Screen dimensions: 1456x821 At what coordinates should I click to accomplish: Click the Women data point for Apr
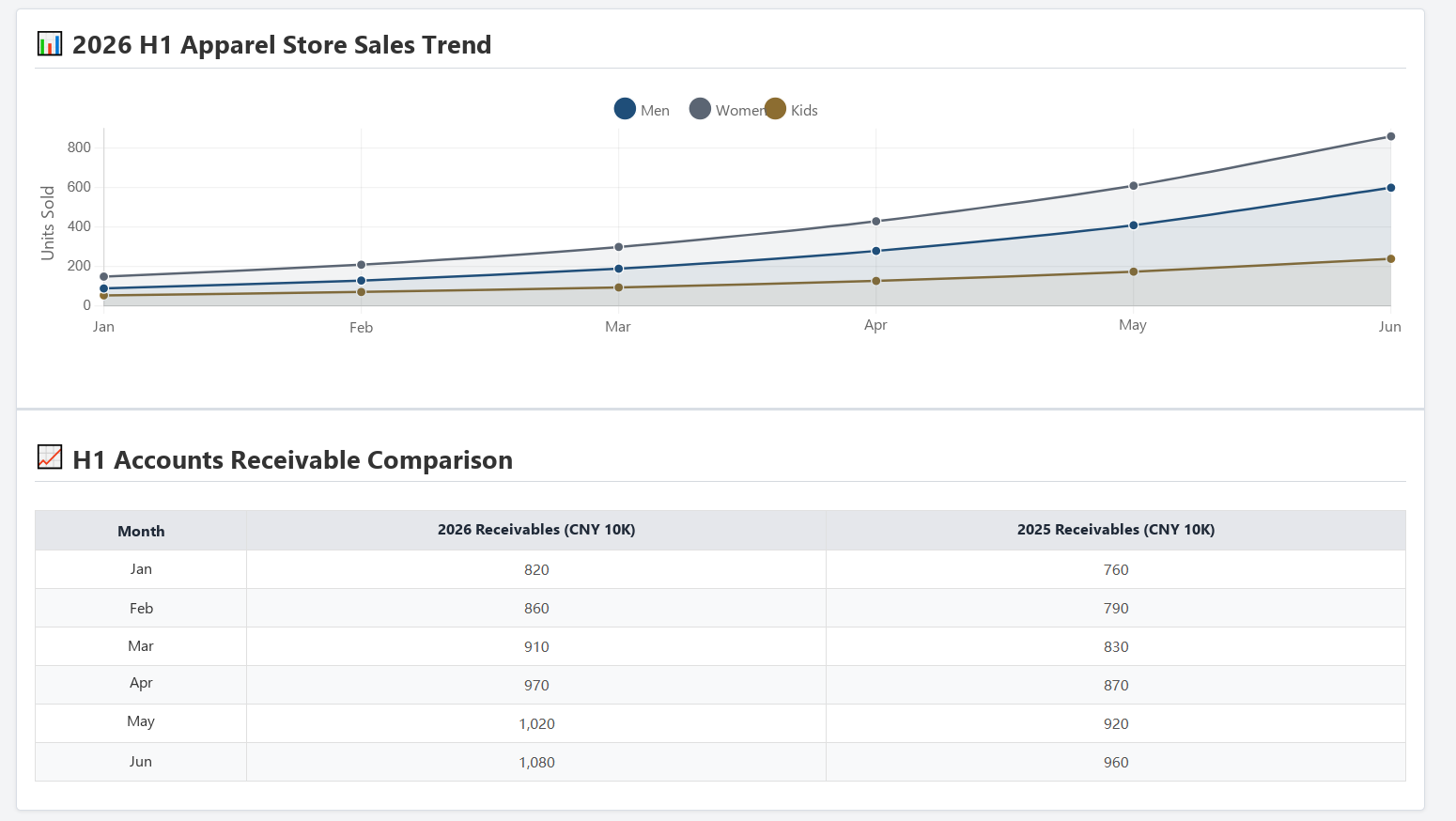pos(875,222)
